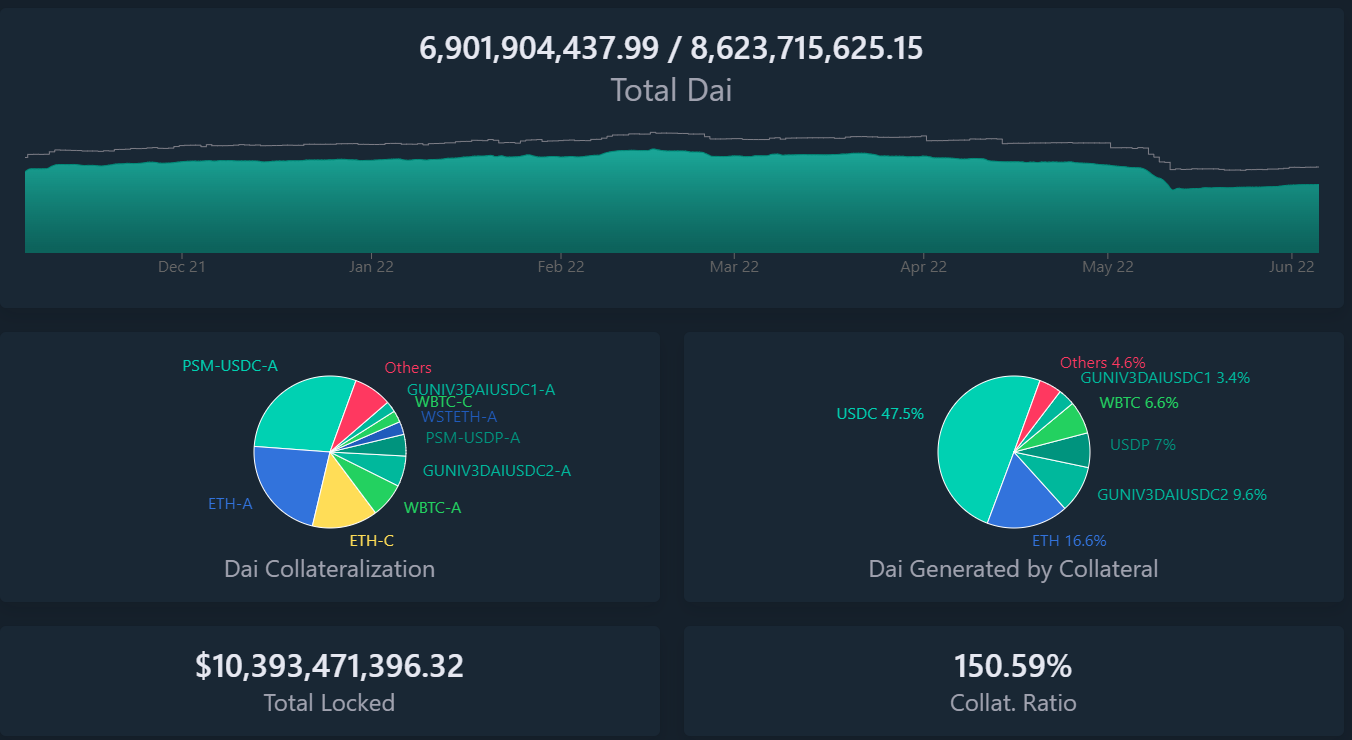1352x740 pixels.
Task: Select the PSM-USDC-A pie label
Action: [x=230, y=366]
